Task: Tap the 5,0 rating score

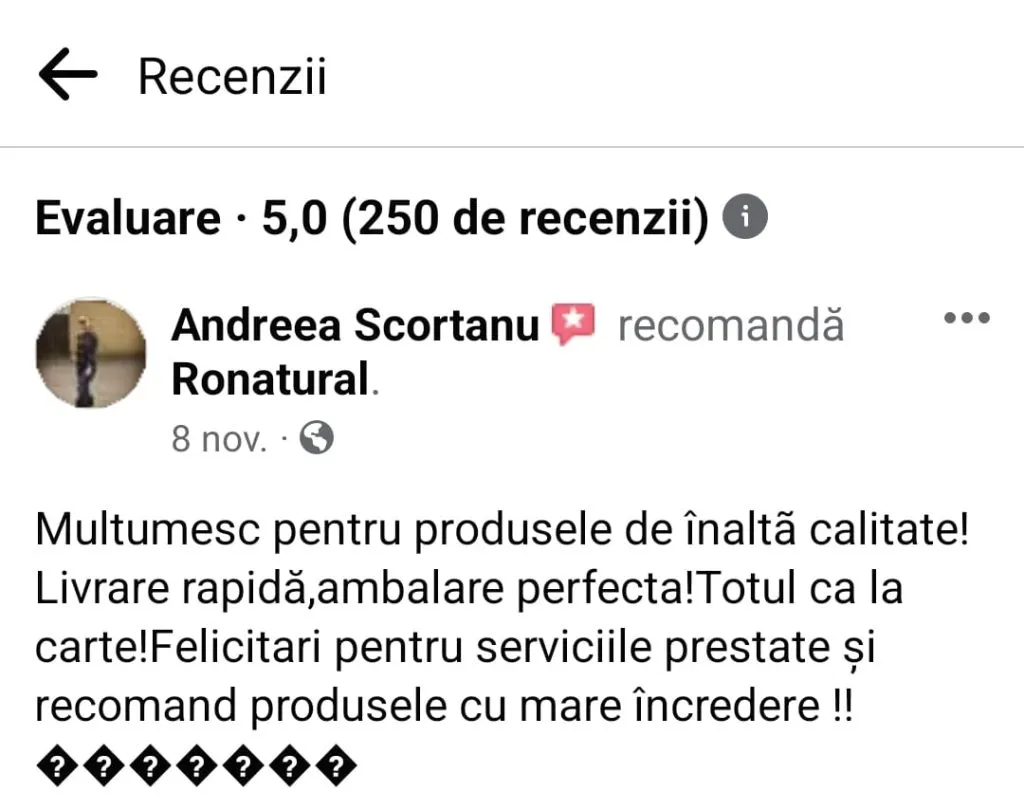Action: [294, 219]
